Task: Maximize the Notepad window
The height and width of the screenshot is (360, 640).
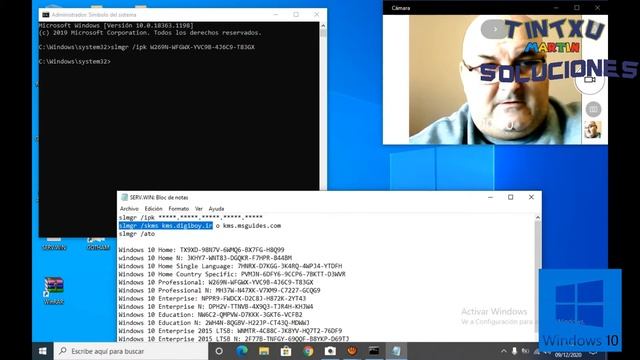Action: point(511,197)
